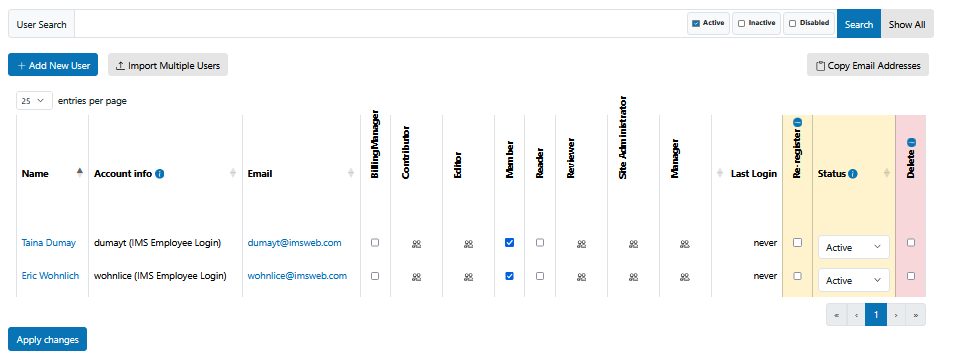Click Add New User button

(x=53, y=65)
